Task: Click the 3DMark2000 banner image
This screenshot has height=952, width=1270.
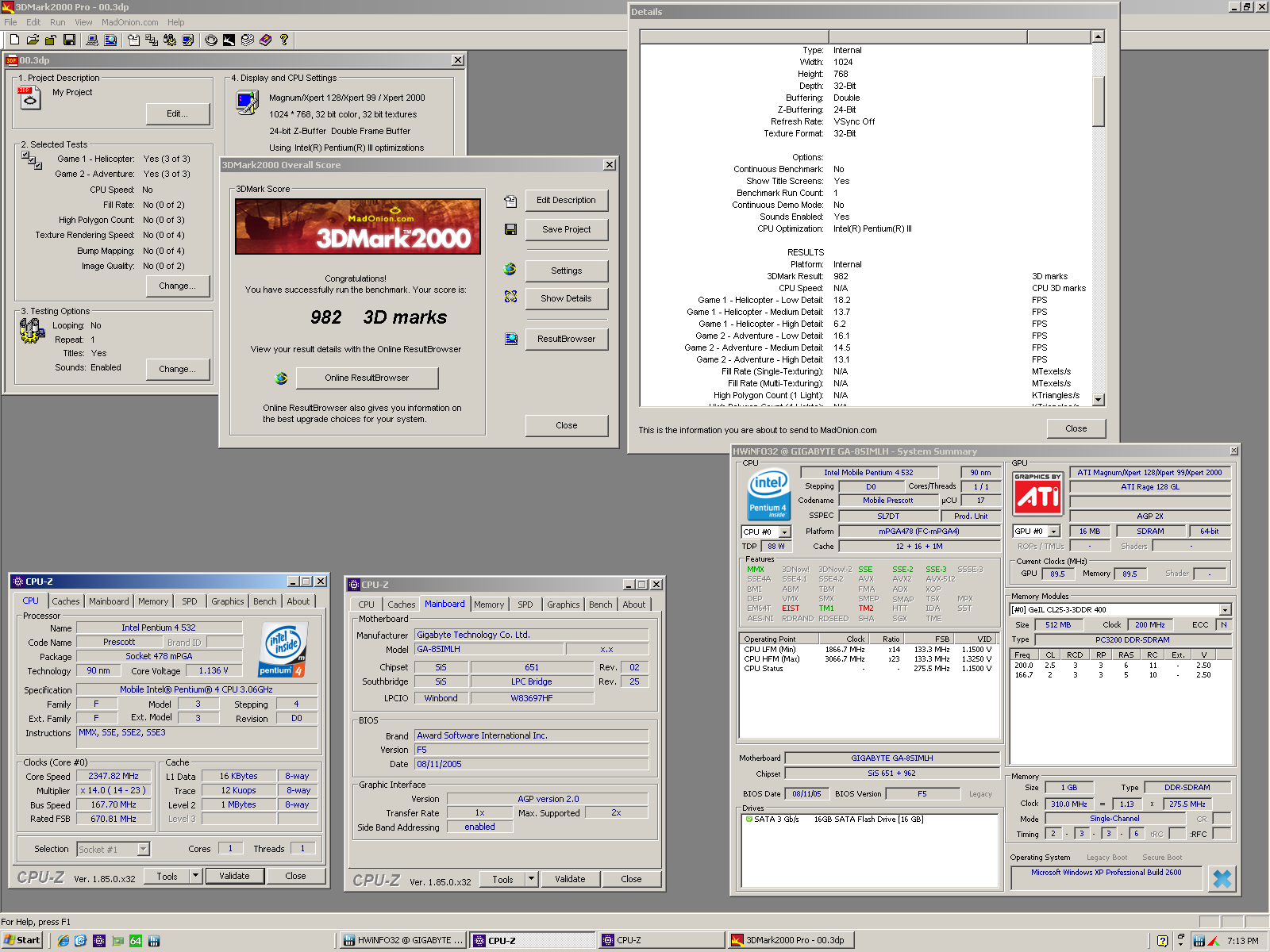Action: pos(358,226)
